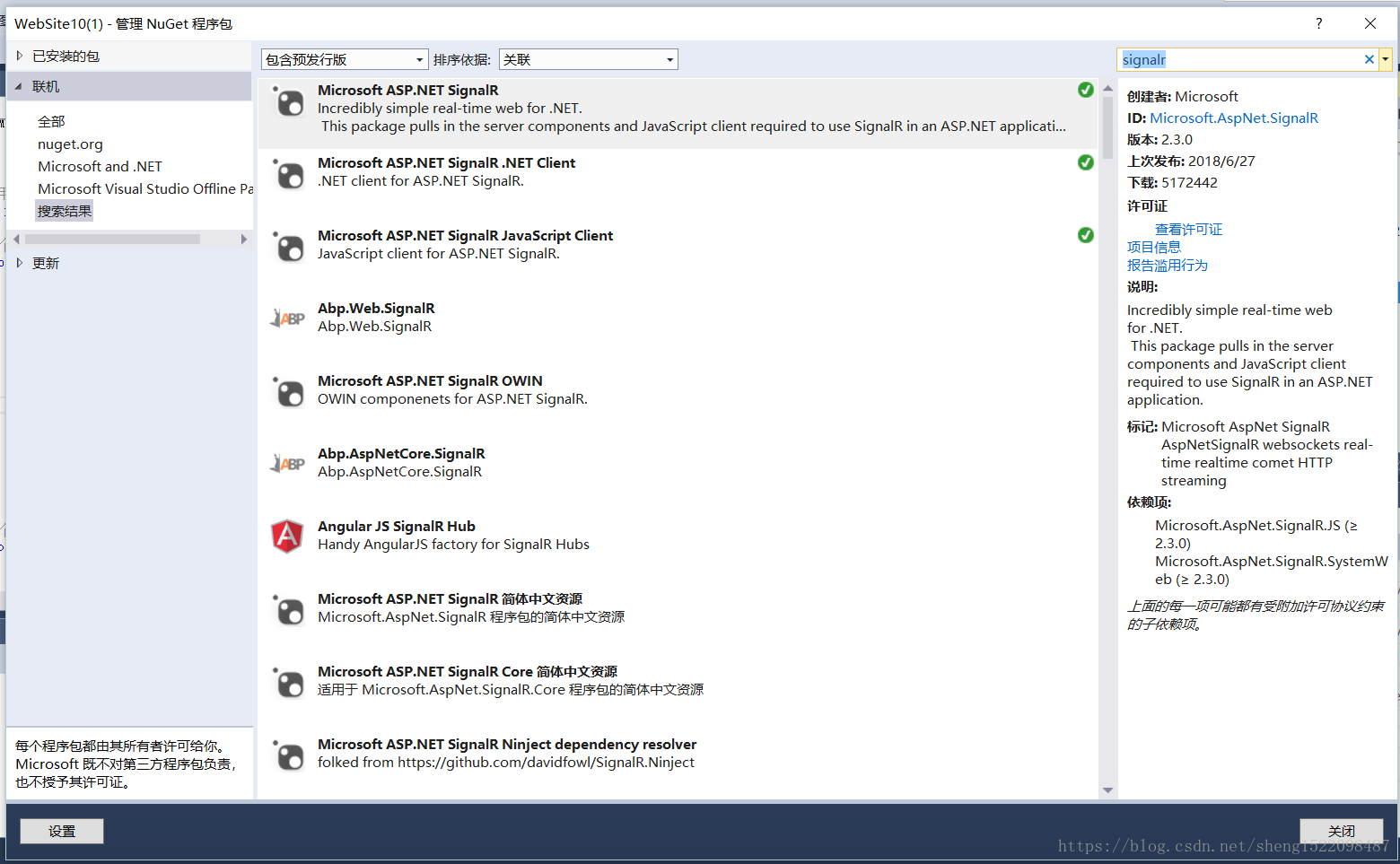The width and height of the screenshot is (1400, 864).
Task: Select Abp.AspNetCore.SignalR package title
Action: (401, 453)
